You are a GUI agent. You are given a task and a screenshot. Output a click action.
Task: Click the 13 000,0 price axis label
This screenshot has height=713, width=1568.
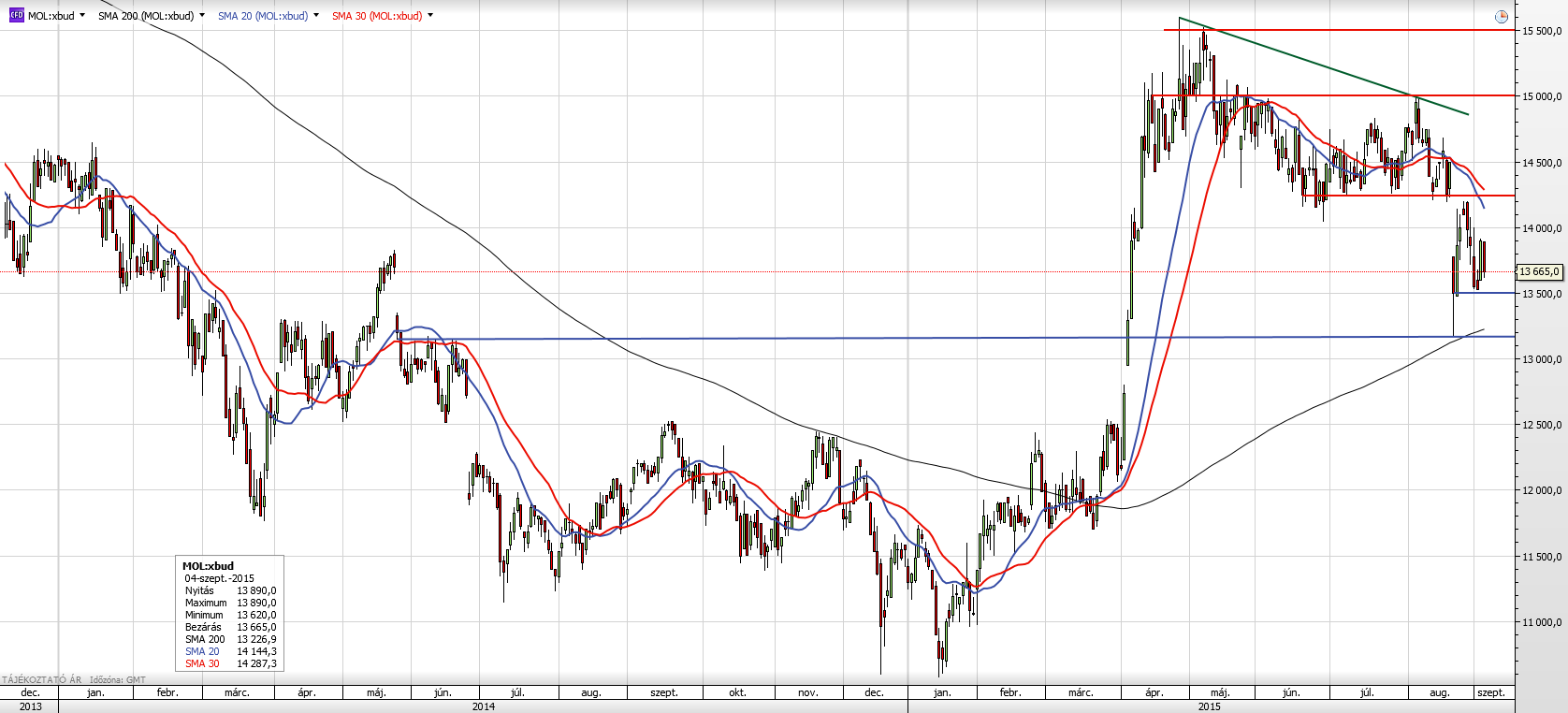tap(1542, 359)
